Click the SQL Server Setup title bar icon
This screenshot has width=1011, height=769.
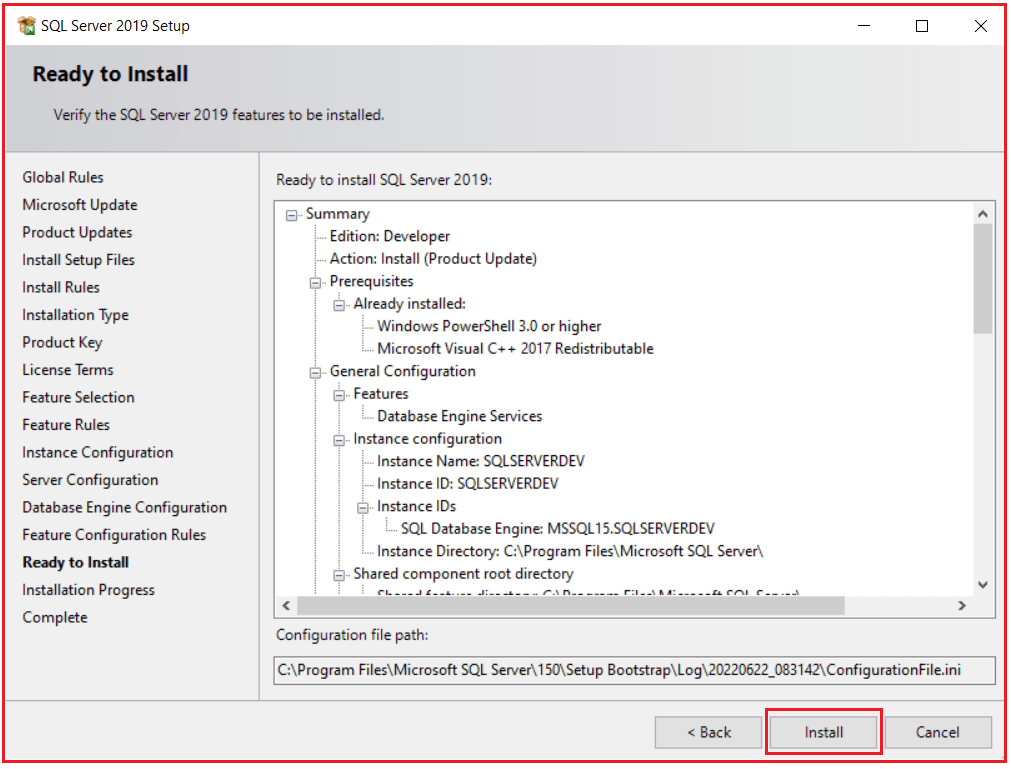point(26,26)
